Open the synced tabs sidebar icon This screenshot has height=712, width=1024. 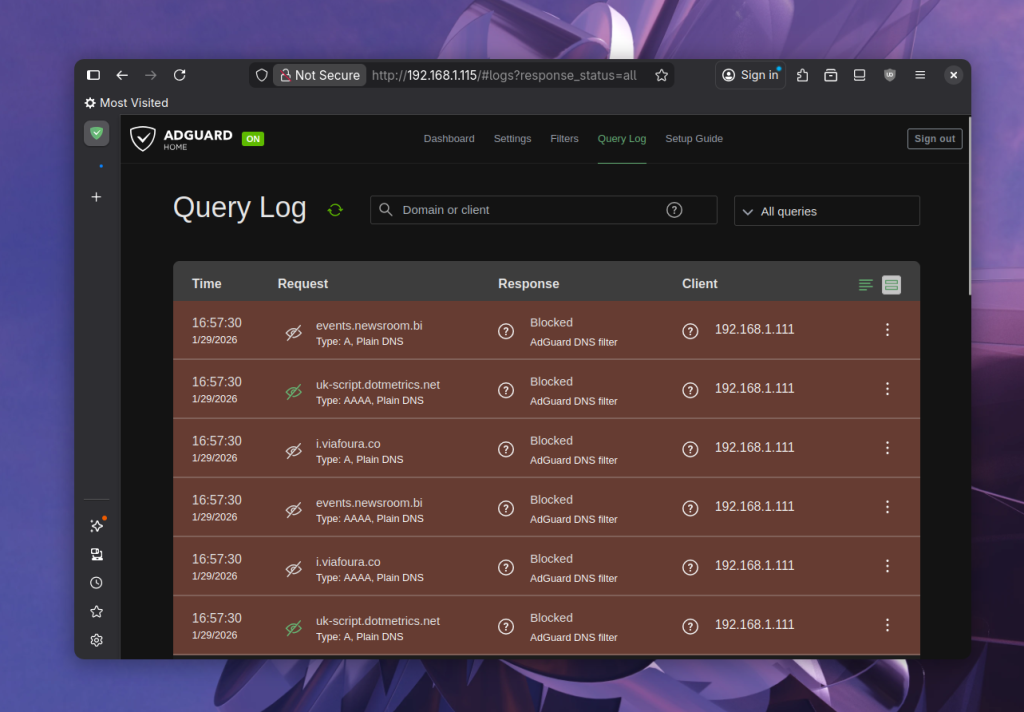pos(96,554)
